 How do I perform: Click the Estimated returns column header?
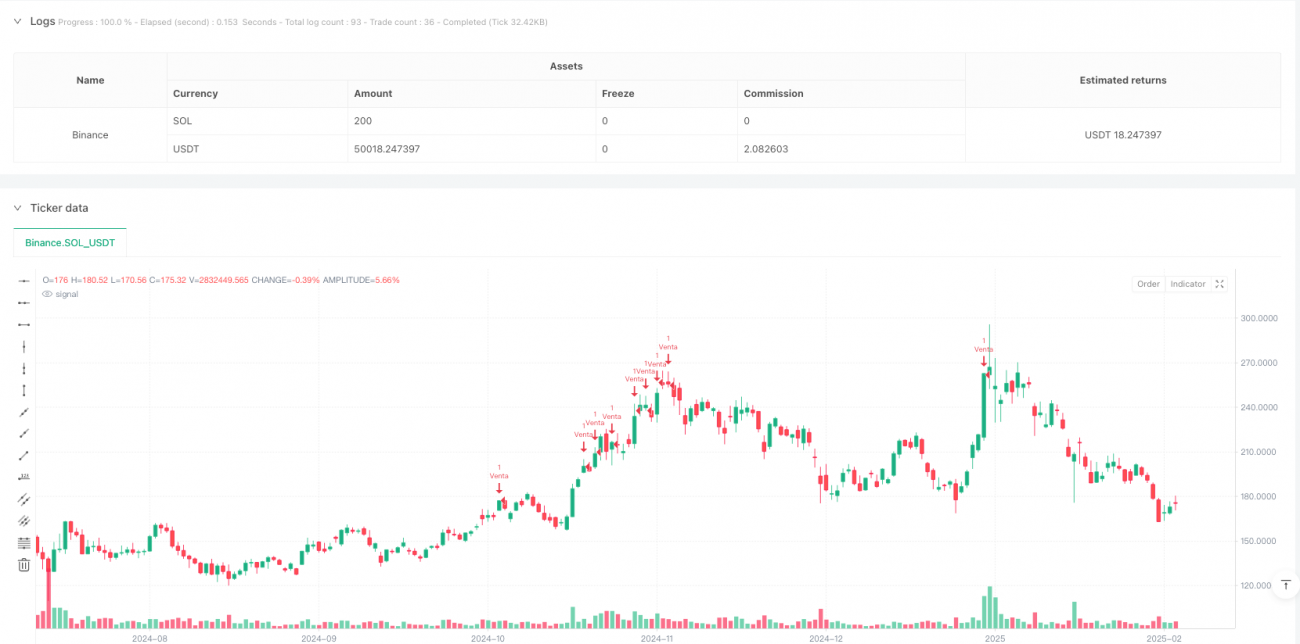tap(1122, 80)
